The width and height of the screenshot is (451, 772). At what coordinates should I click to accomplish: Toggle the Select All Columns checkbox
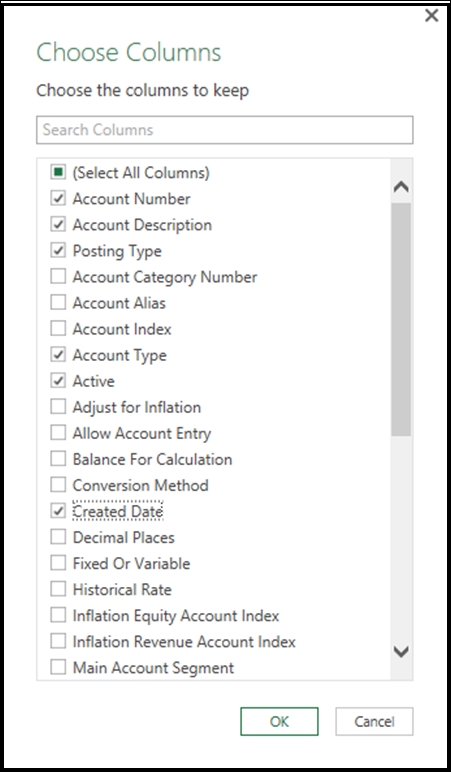coord(58,173)
